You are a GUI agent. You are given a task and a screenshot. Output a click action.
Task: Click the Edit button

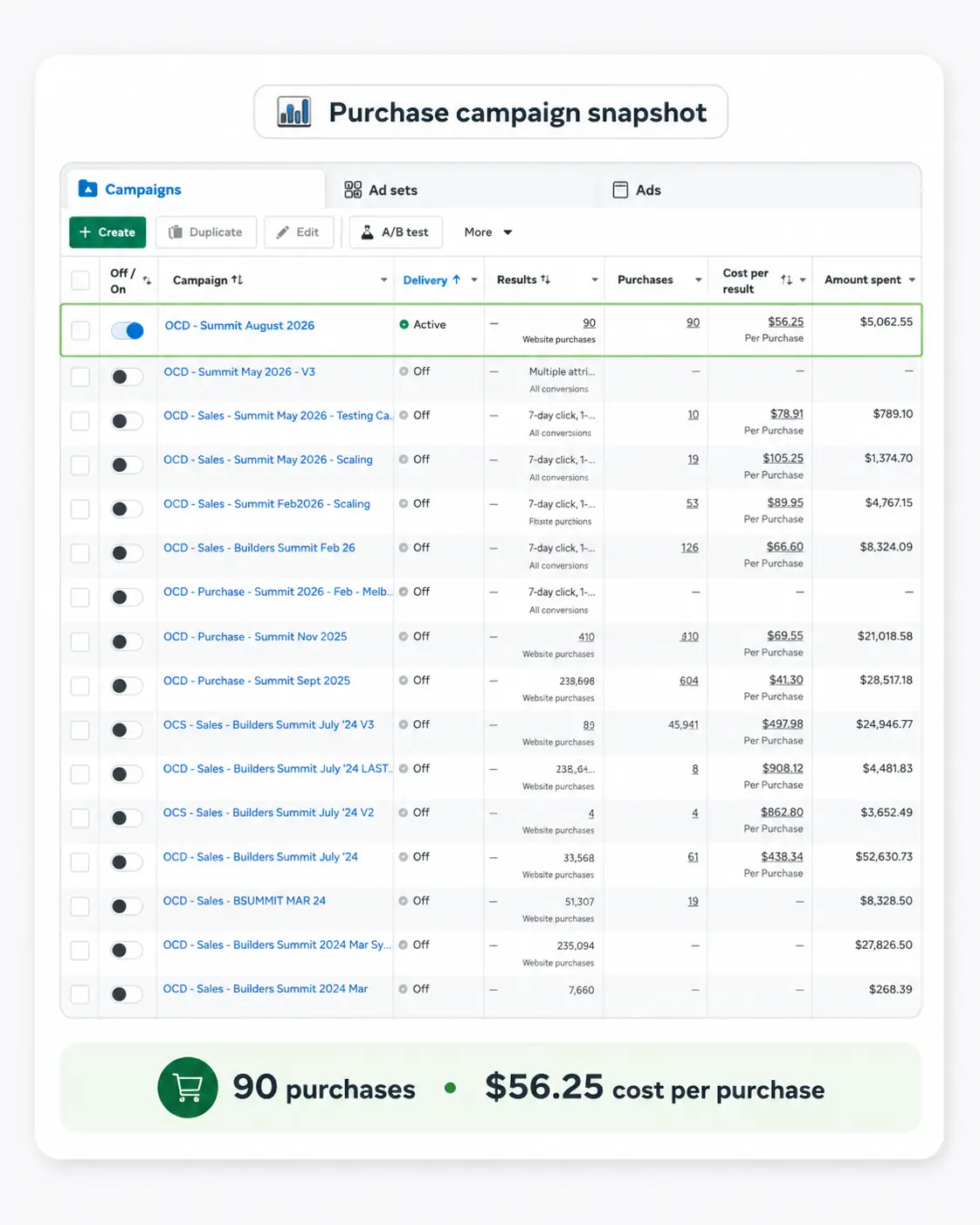pos(299,232)
